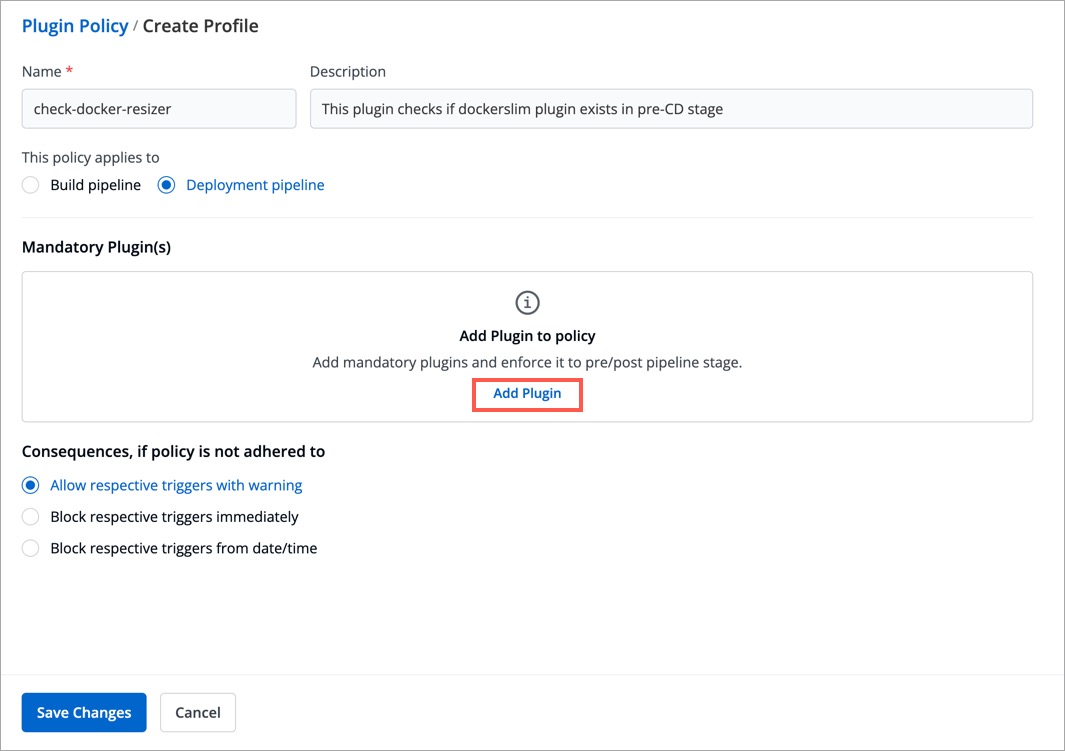
Task: Click the Mandatory Plugin(s) section heading
Action: (x=96, y=247)
